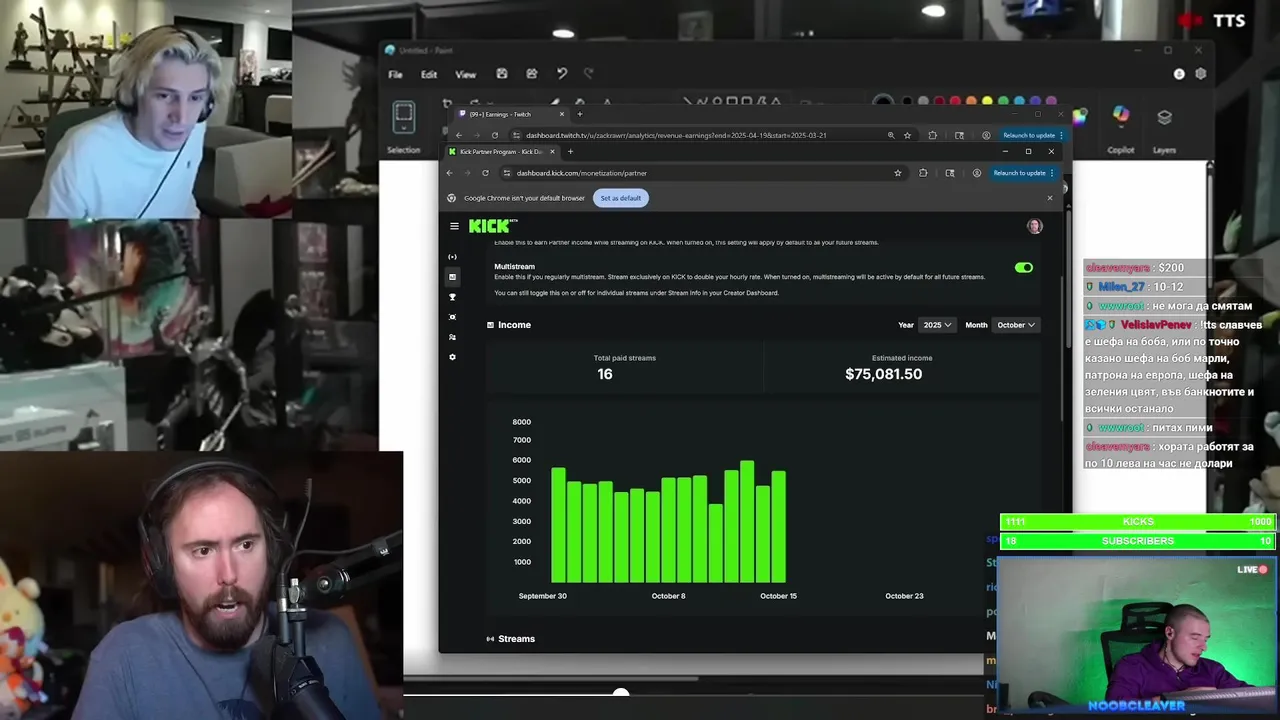Click the KICK logo

pos(491,226)
